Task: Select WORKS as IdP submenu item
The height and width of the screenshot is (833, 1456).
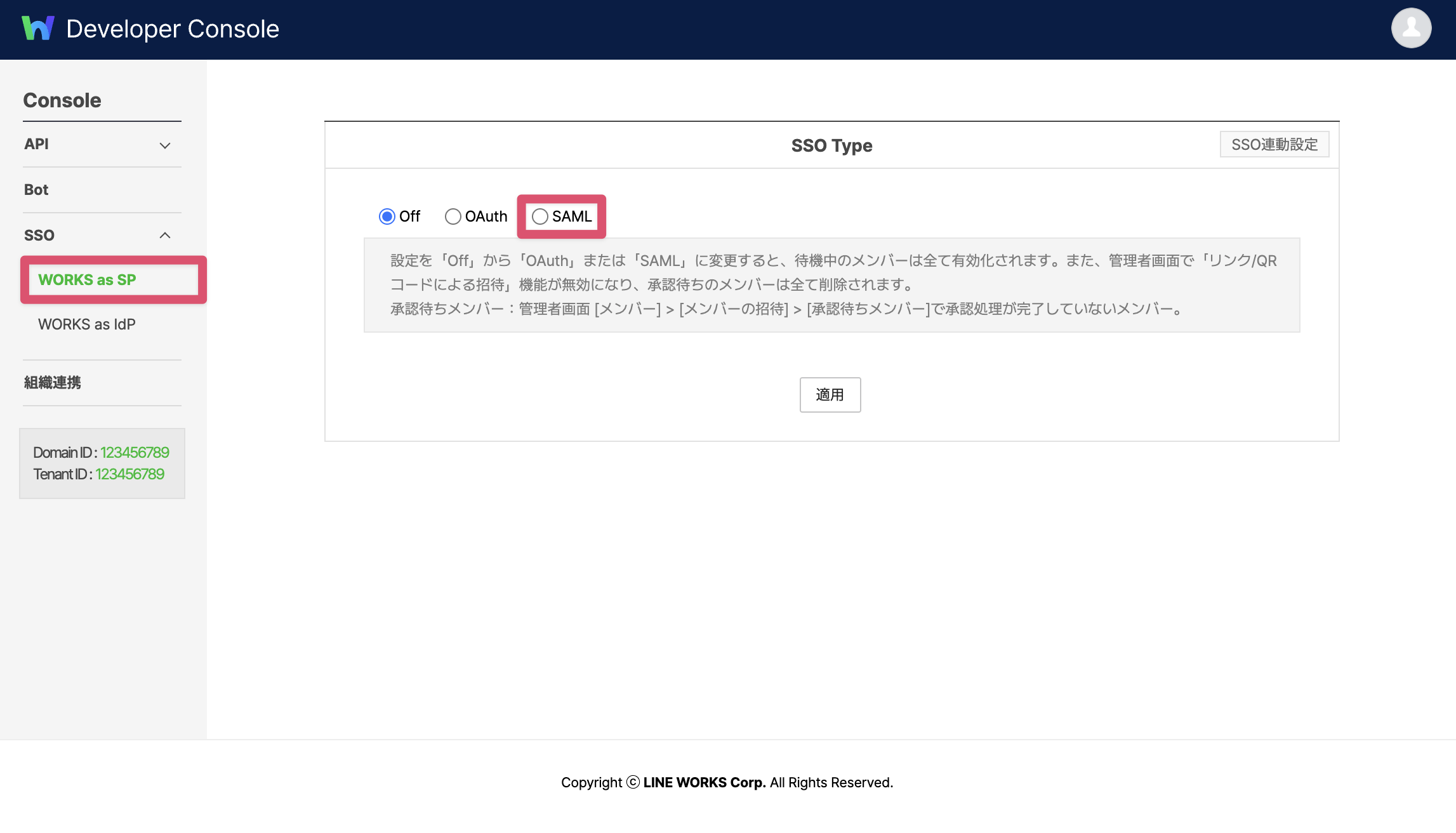Action: (x=87, y=324)
